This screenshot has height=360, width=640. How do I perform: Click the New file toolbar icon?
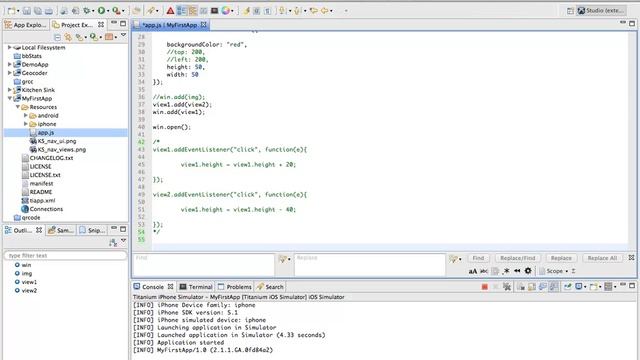click(x=11, y=11)
